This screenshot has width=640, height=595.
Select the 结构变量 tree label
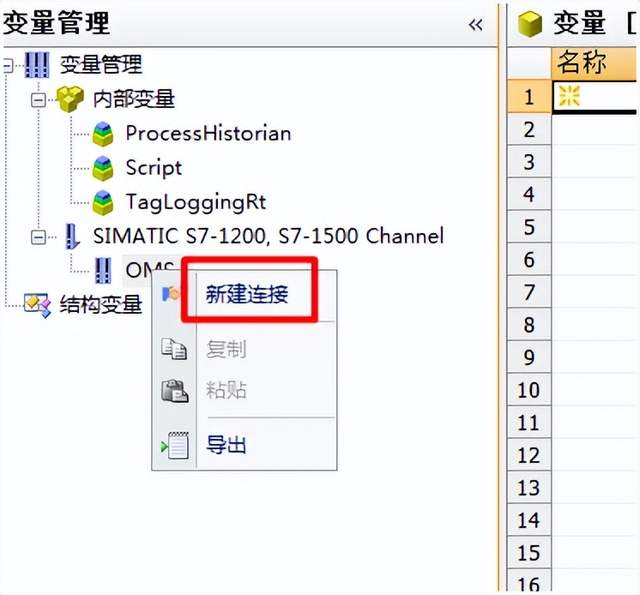tap(101, 304)
